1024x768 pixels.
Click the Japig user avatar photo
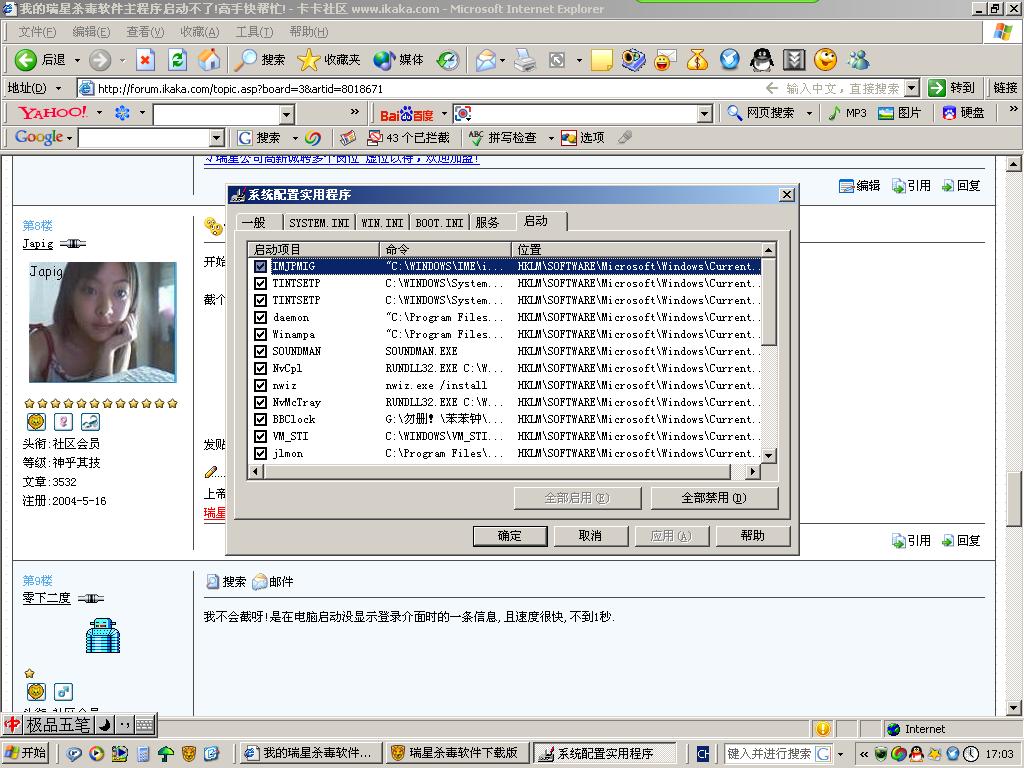pos(102,322)
